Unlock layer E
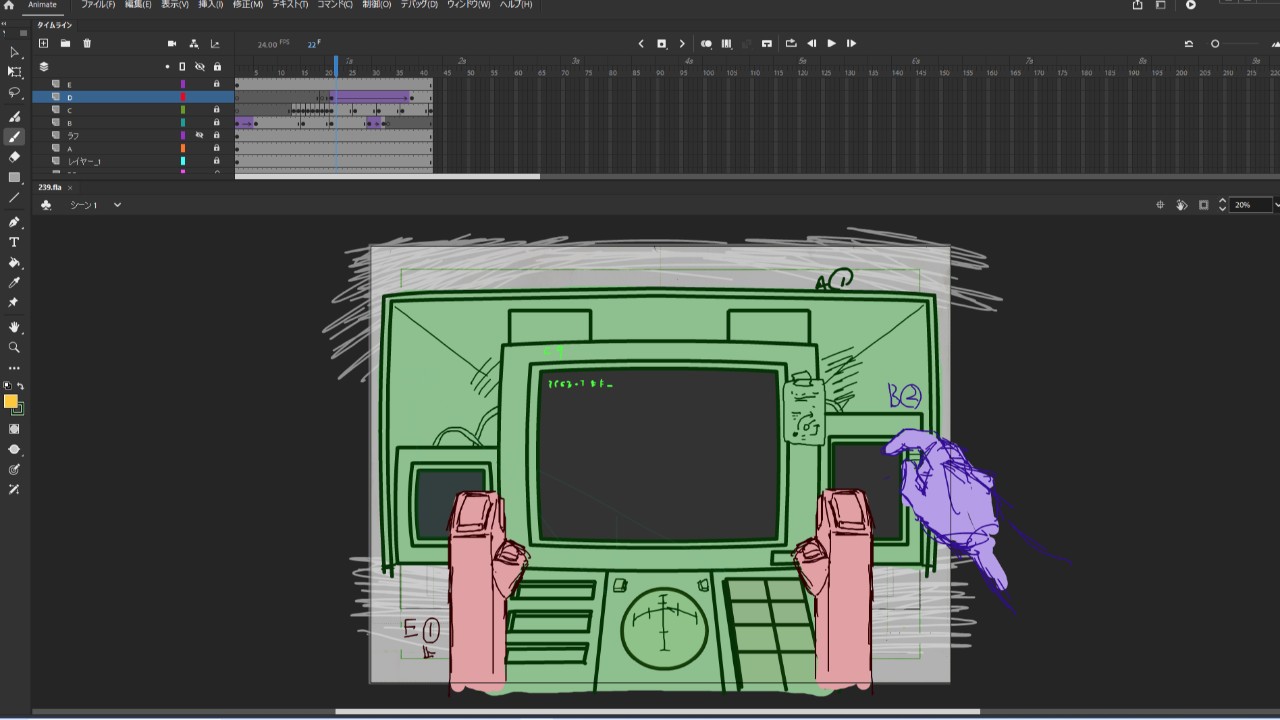1280x720 pixels. (216, 84)
